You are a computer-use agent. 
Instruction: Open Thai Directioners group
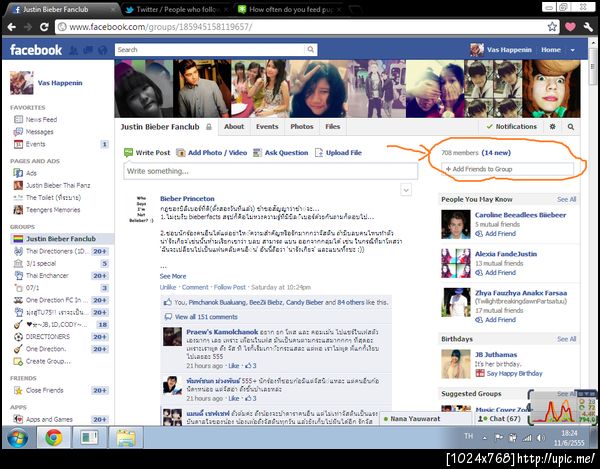(x=57, y=251)
